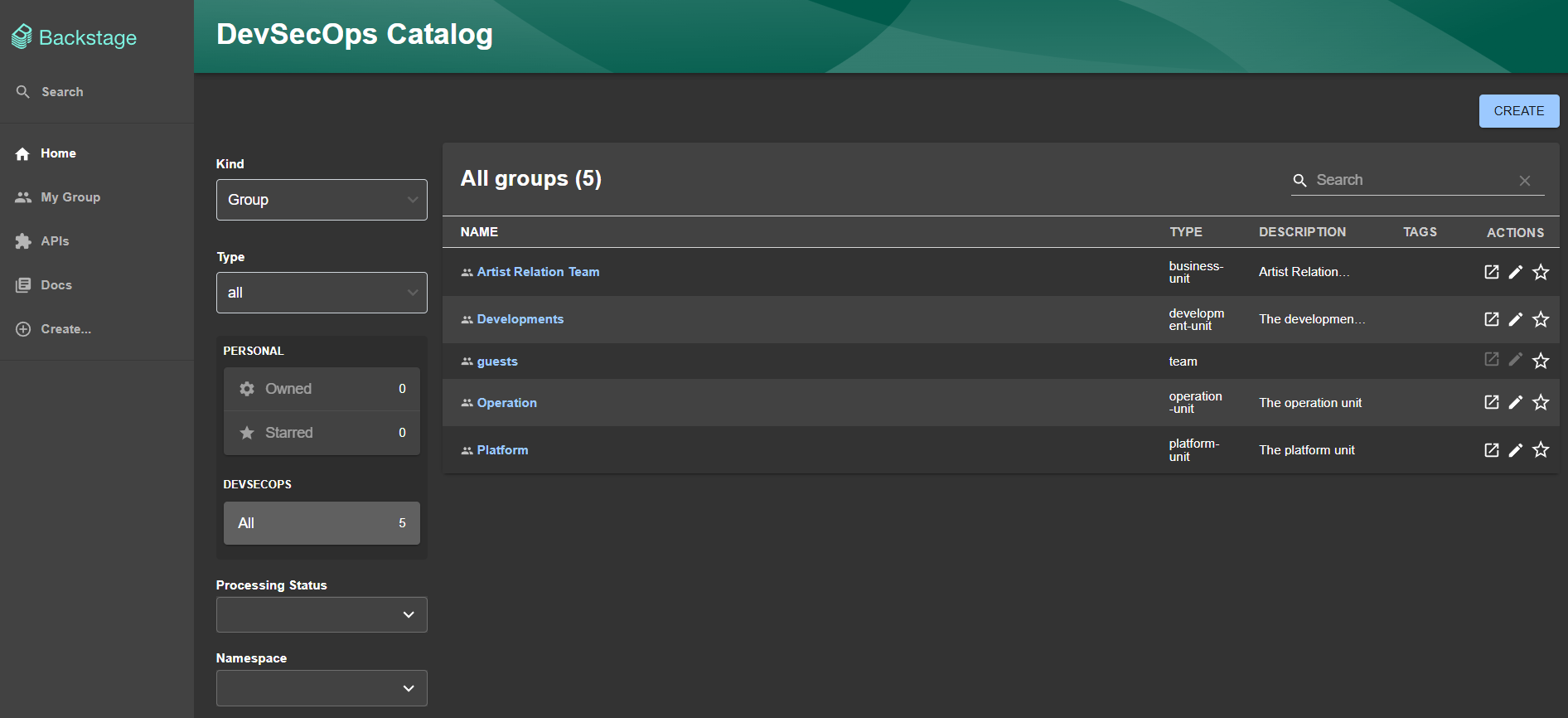Toggle favorite star for Platform group
Viewport: 1568px width, 718px height.
1540,450
